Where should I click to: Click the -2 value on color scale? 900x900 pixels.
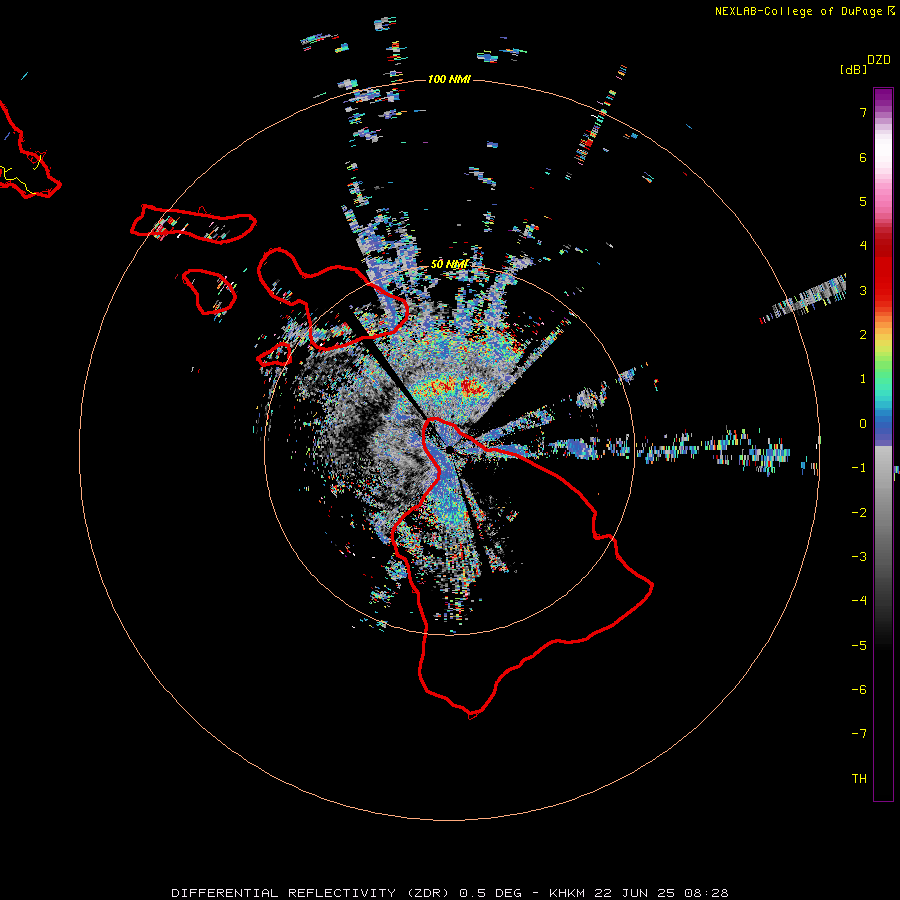[x=859, y=513]
